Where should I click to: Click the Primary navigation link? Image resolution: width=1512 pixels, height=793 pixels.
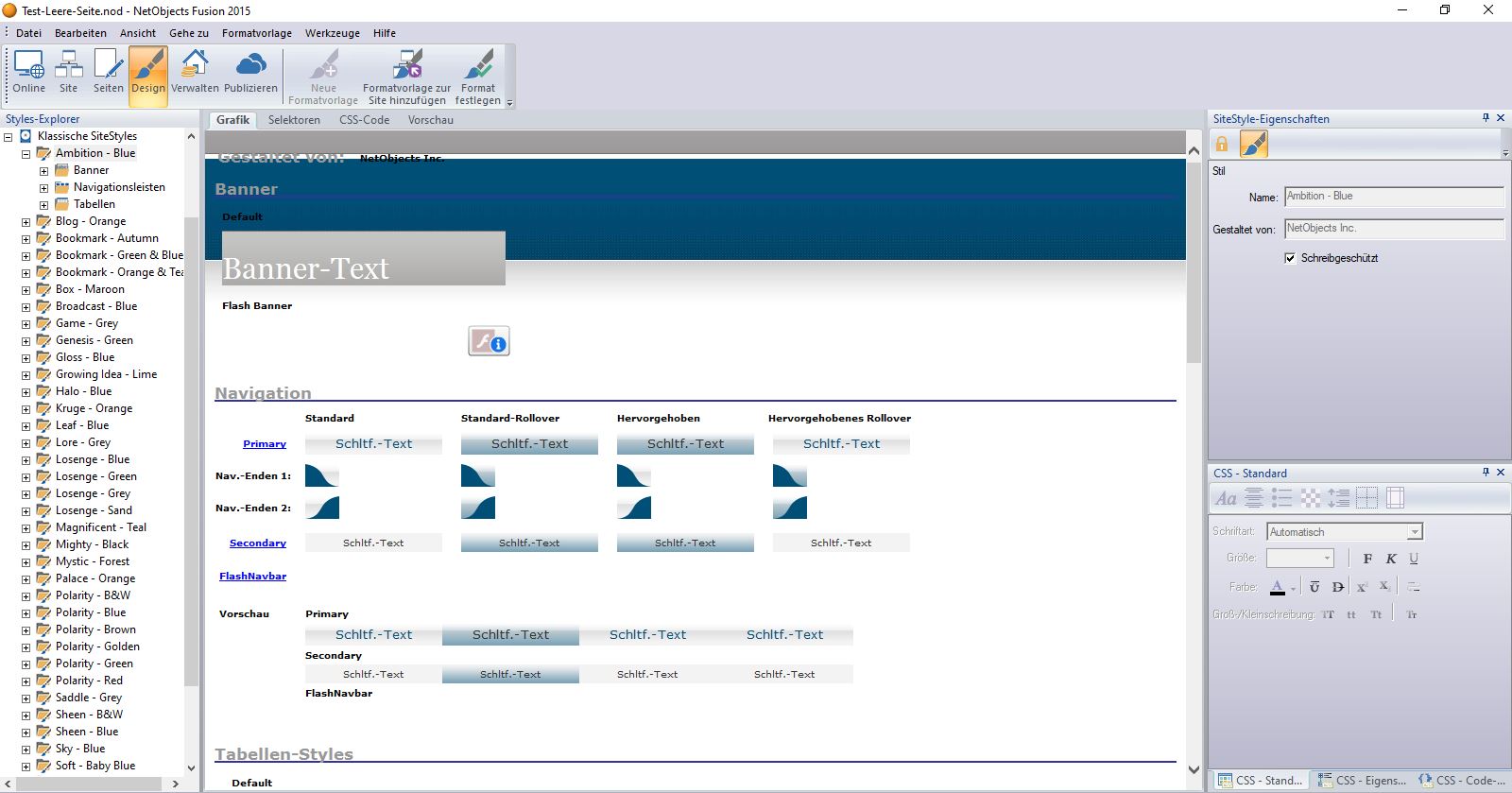click(x=264, y=444)
